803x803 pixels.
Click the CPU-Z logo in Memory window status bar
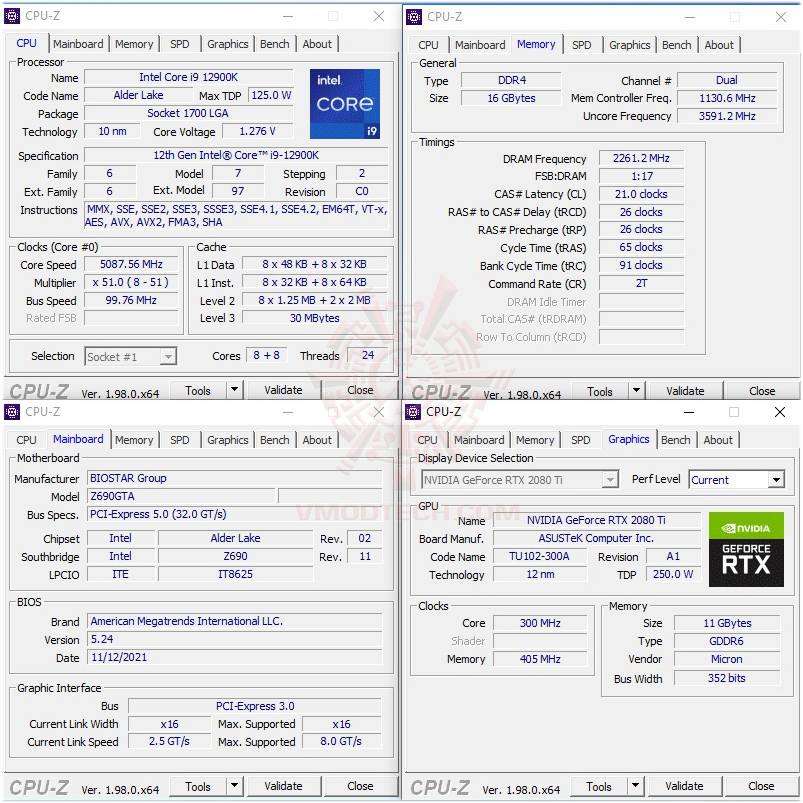click(440, 390)
